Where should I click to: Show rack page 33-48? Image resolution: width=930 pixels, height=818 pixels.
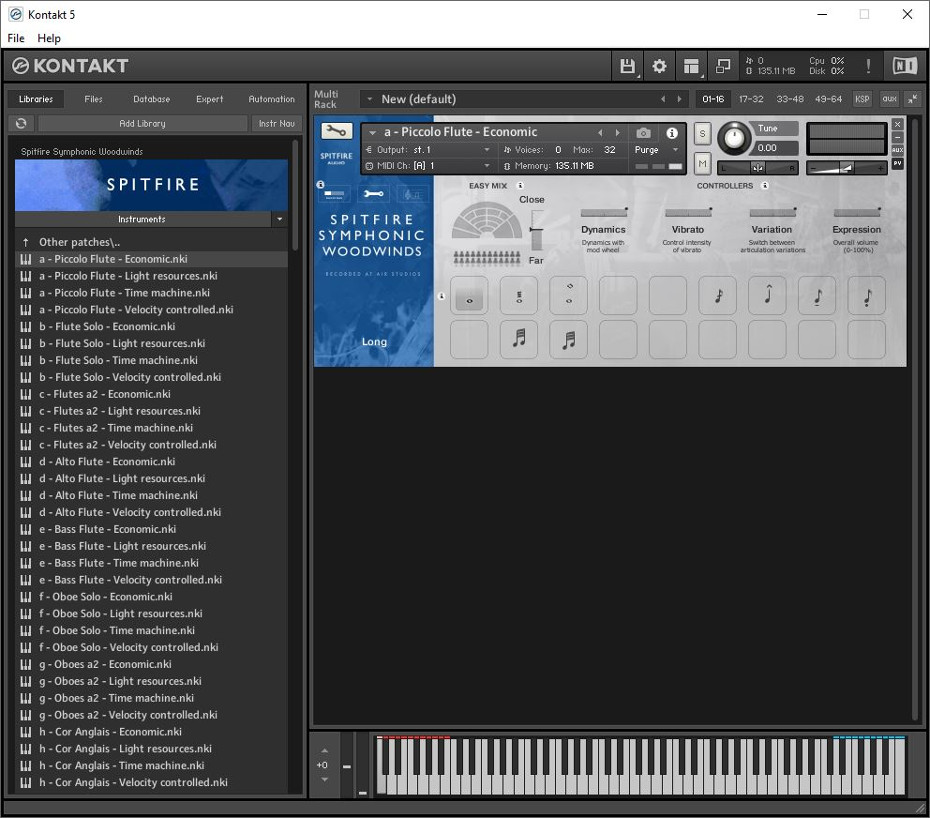[x=790, y=99]
